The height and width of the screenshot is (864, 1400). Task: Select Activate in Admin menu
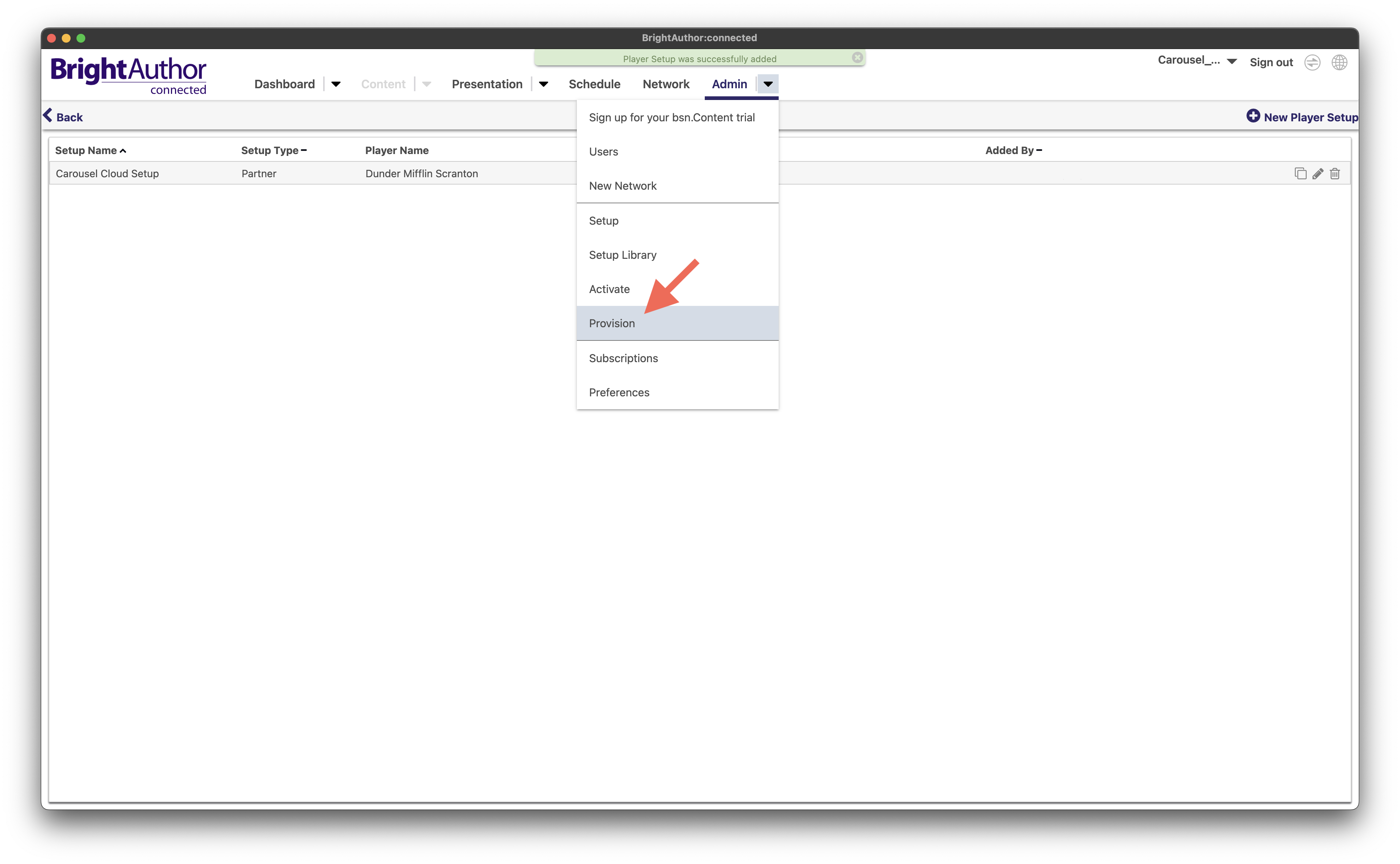pyautogui.click(x=677, y=289)
